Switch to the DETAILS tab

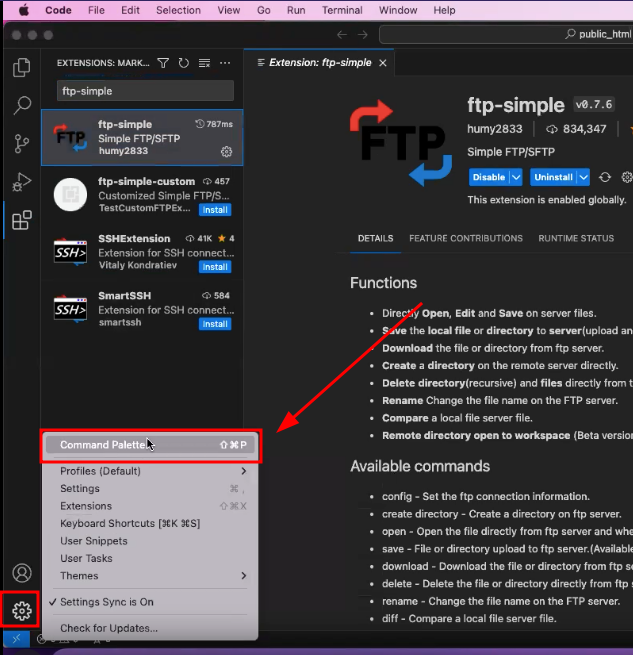point(375,239)
